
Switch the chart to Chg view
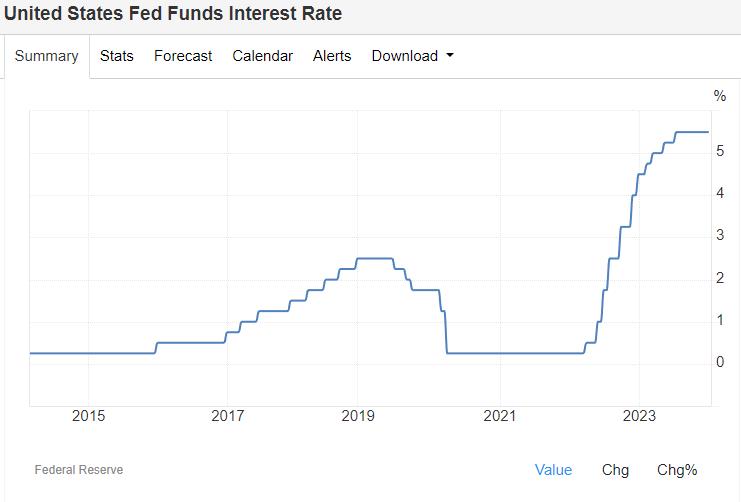(x=615, y=470)
